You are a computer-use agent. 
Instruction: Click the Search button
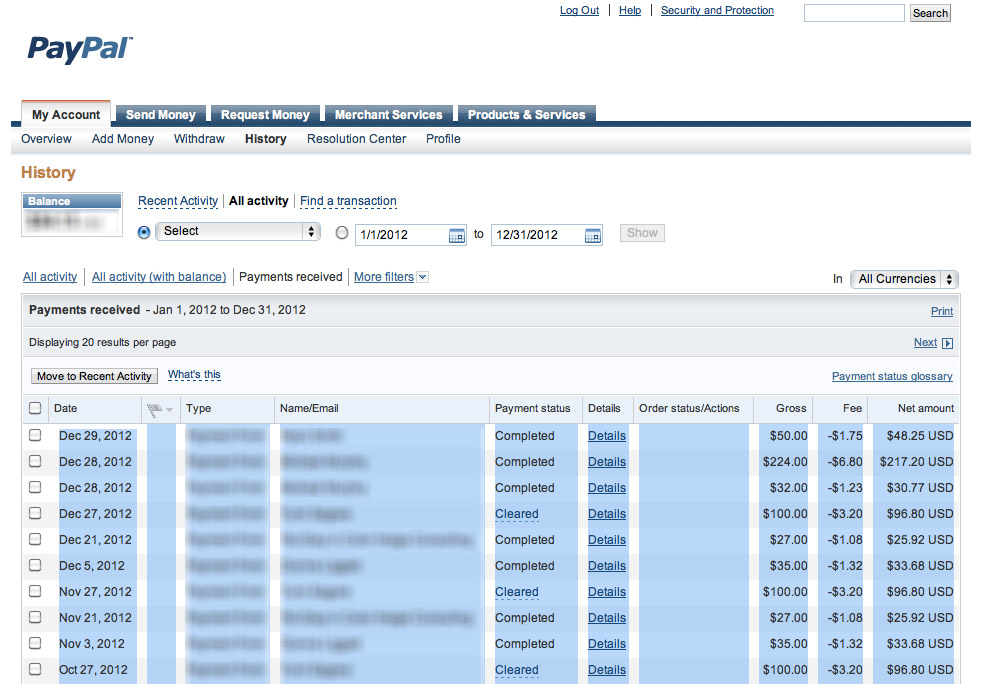click(x=930, y=13)
